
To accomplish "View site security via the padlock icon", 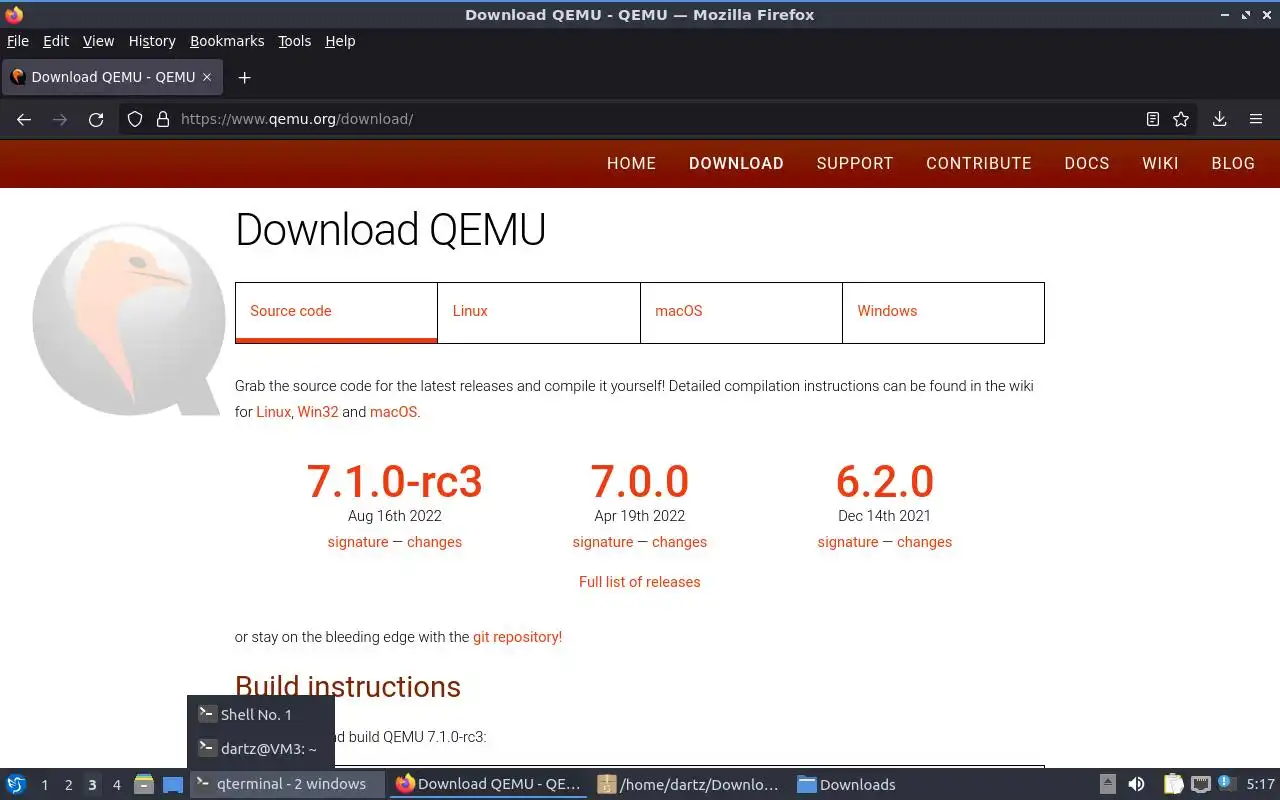I will point(163,119).
